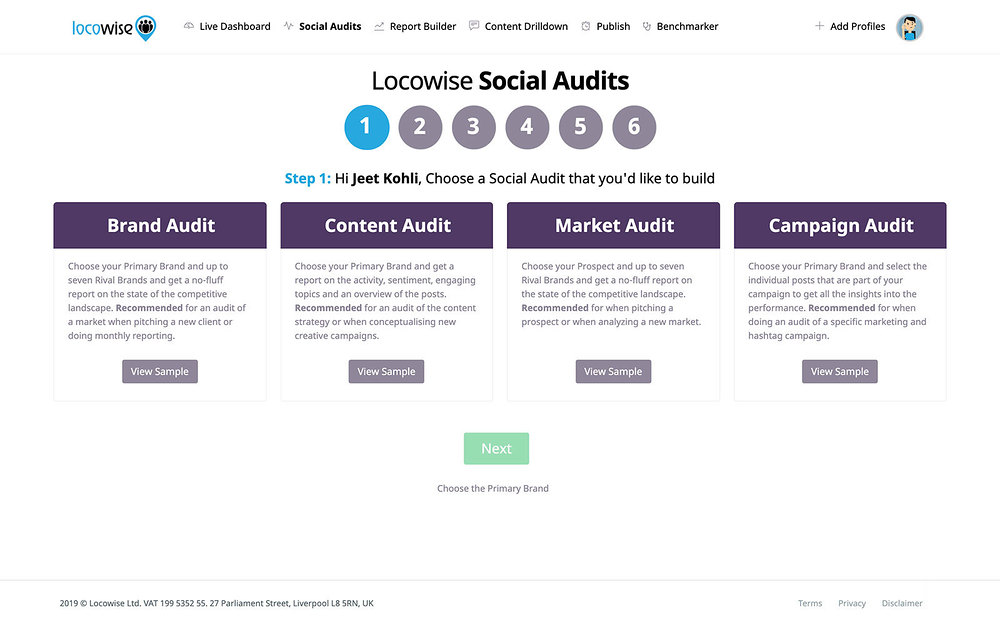Click 'Choose the Primary Brand' text
The height and width of the screenshot is (625, 1000).
click(x=493, y=489)
